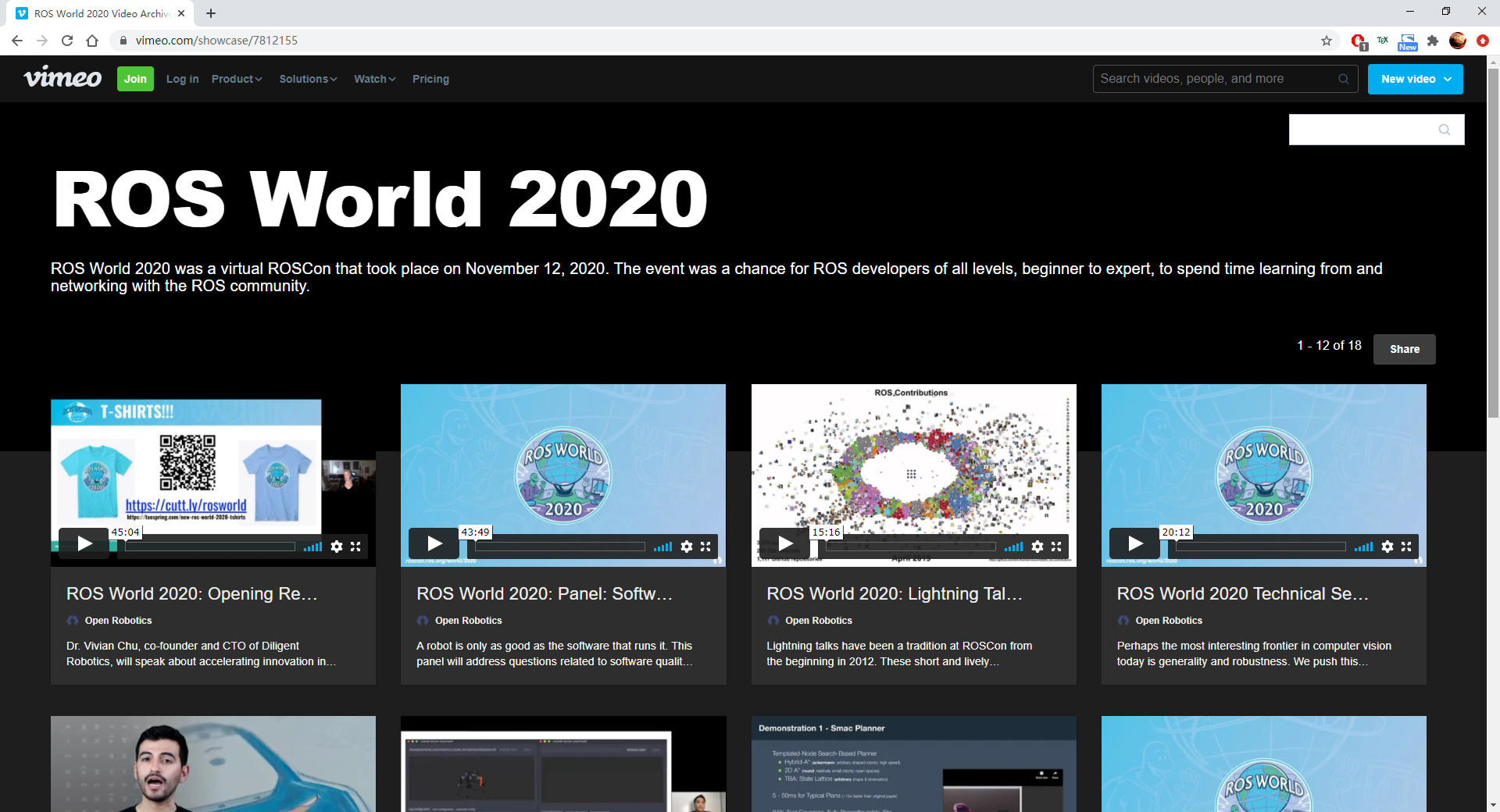
Task: Click the green Join button
Action: pyautogui.click(x=134, y=79)
